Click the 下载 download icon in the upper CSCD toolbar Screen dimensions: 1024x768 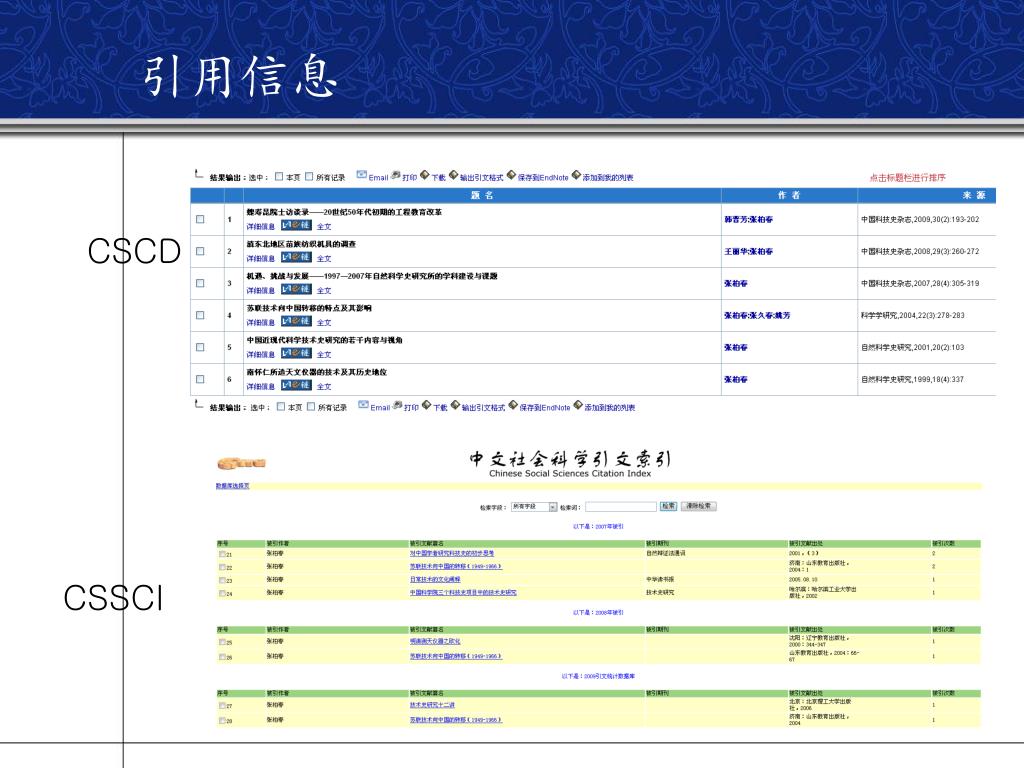click(x=424, y=175)
